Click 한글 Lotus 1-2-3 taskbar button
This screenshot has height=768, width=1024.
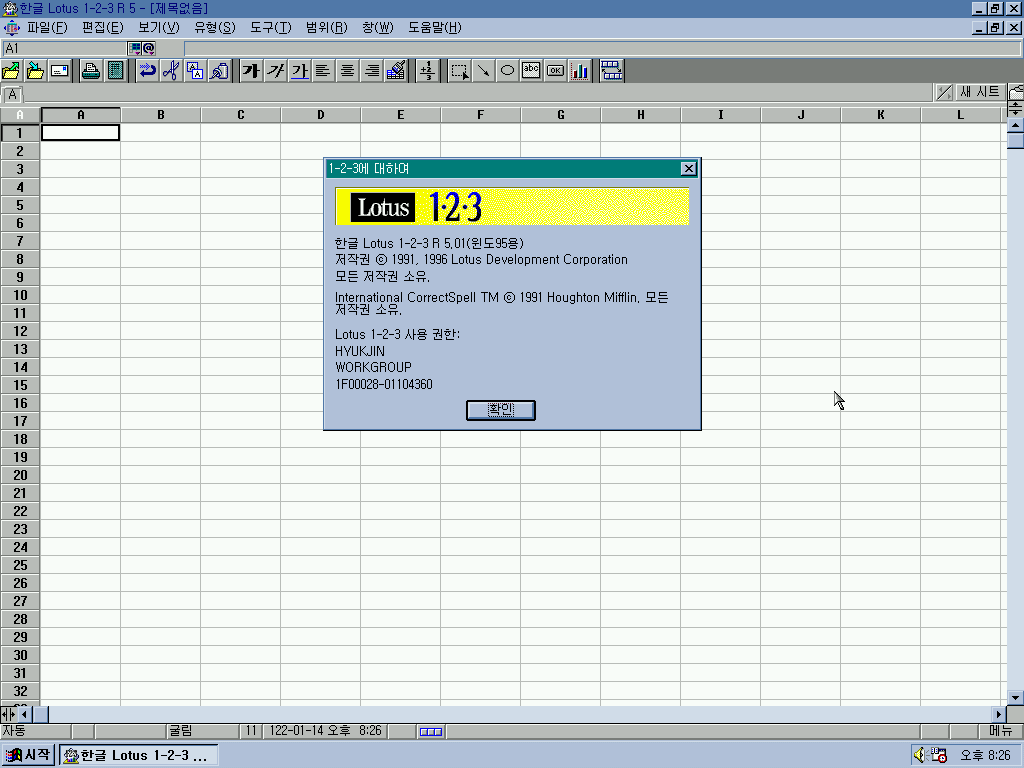[x=138, y=755]
